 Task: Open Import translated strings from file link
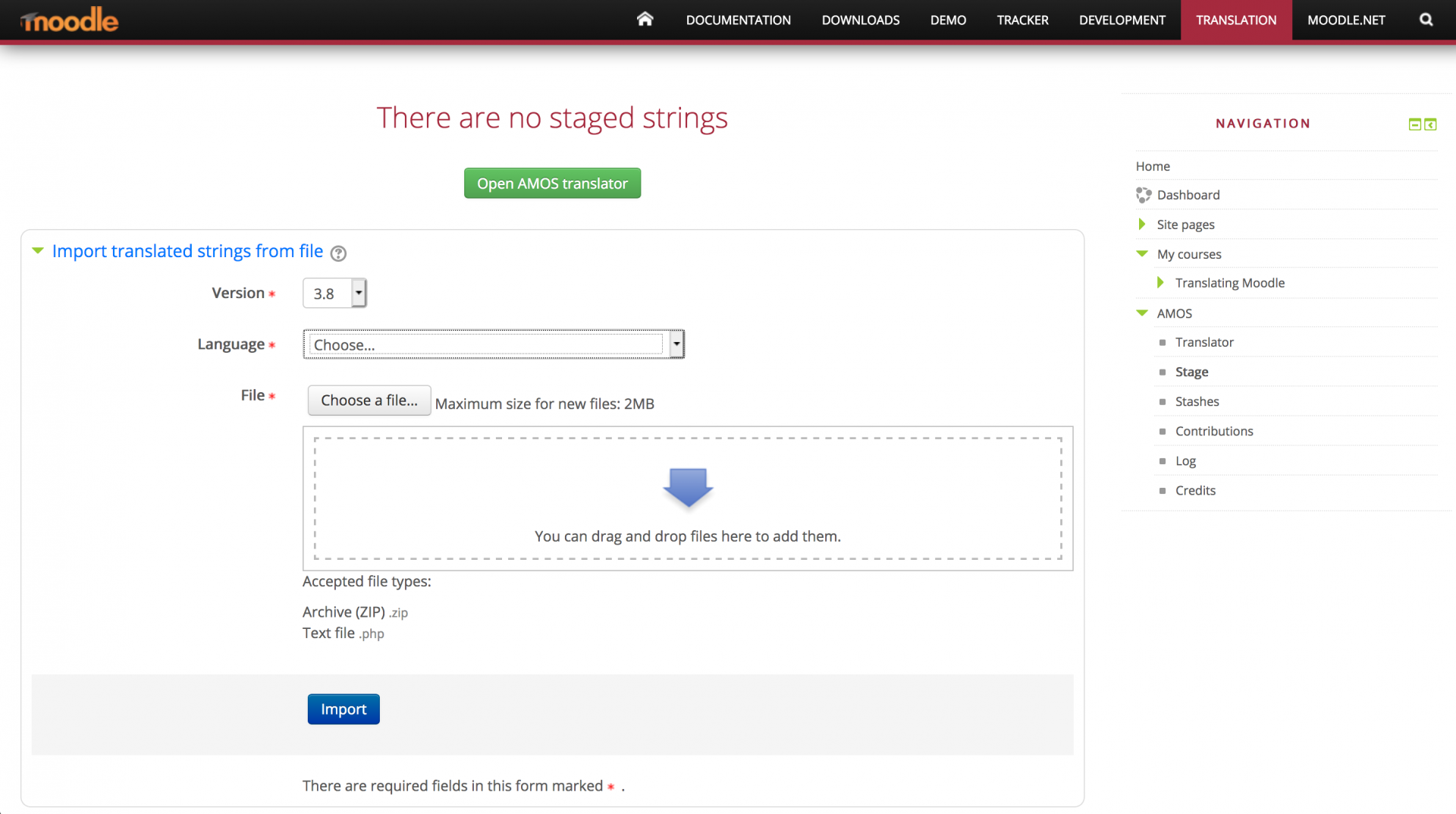[187, 251]
